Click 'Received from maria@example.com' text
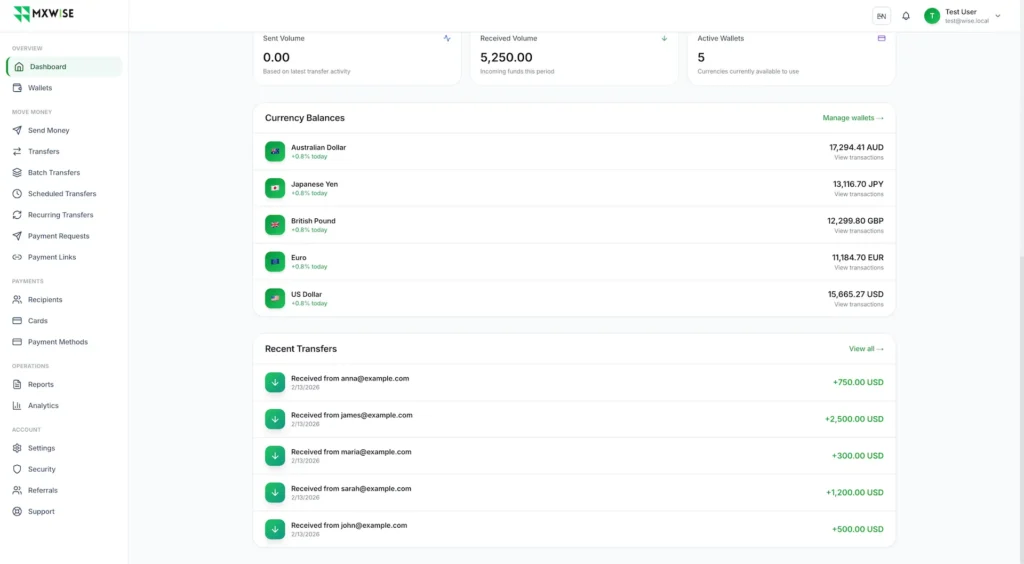Screen dimensions: 1024x564 click(351, 452)
